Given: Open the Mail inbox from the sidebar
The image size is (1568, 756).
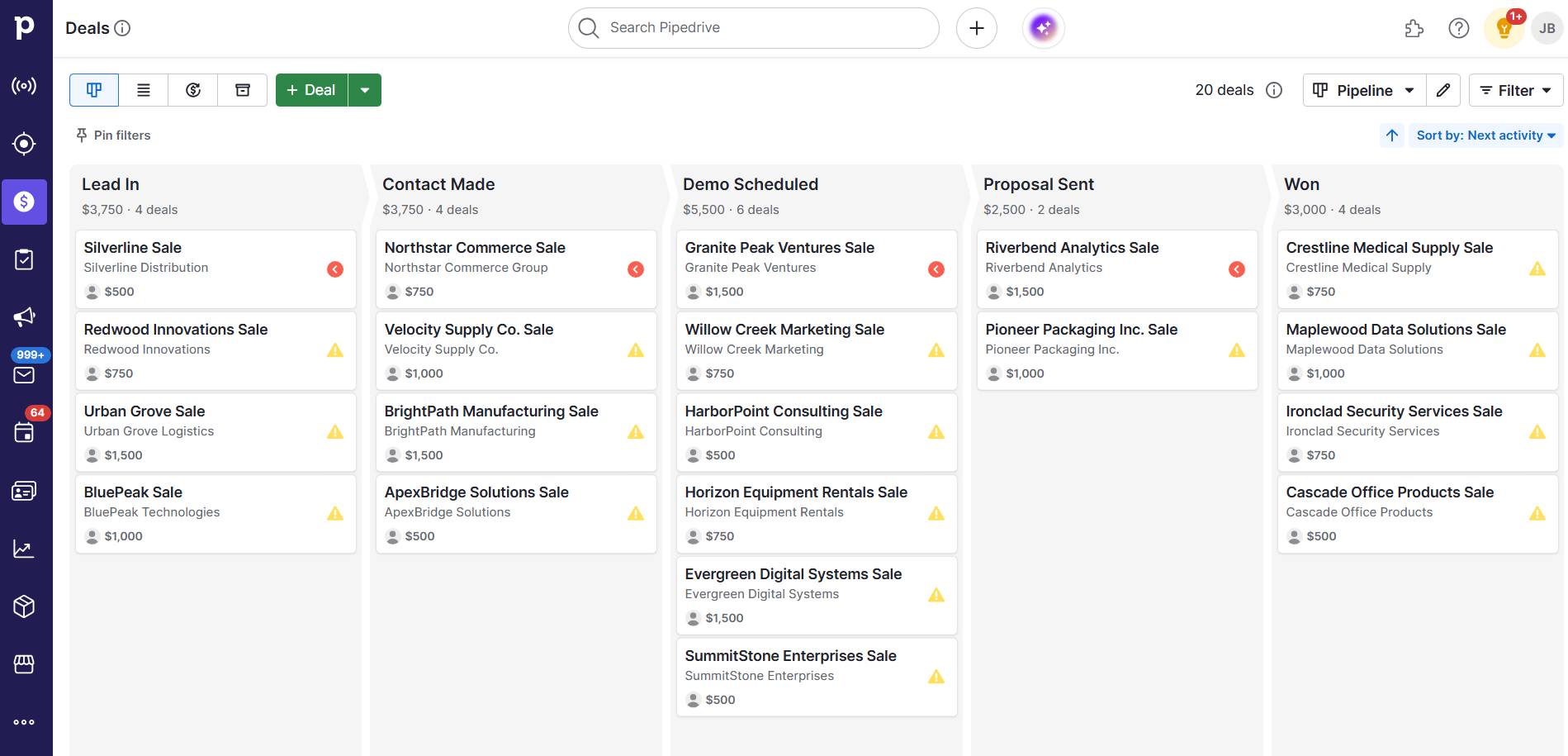Looking at the screenshot, I should [25, 374].
